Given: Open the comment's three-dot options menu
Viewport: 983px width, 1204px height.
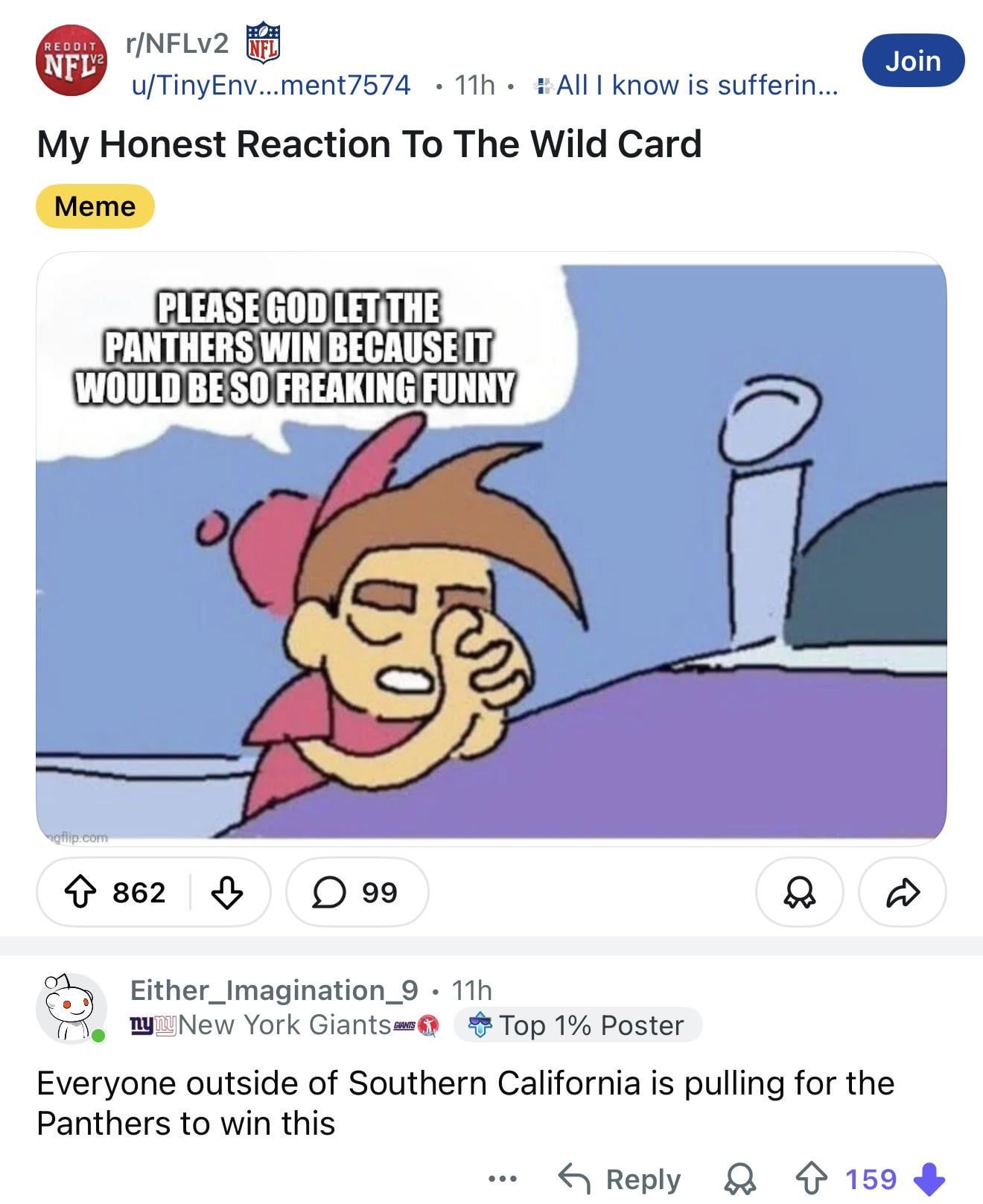Looking at the screenshot, I should (x=503, y=1179).
